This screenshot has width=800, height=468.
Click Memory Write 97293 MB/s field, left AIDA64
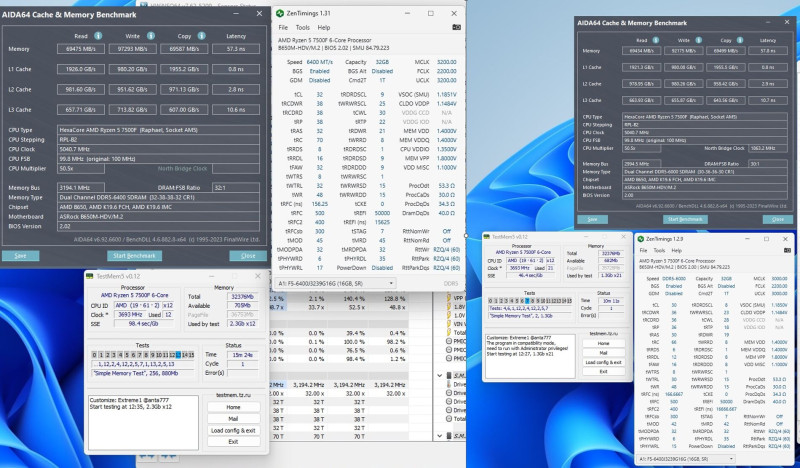pyautogui.click(x=133, y=49)
